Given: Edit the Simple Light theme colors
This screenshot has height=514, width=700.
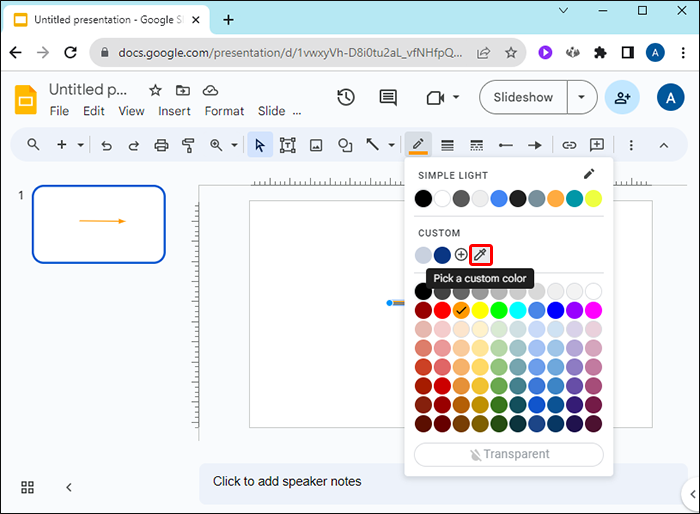Looking at the screenshot, I should [589, 174].
